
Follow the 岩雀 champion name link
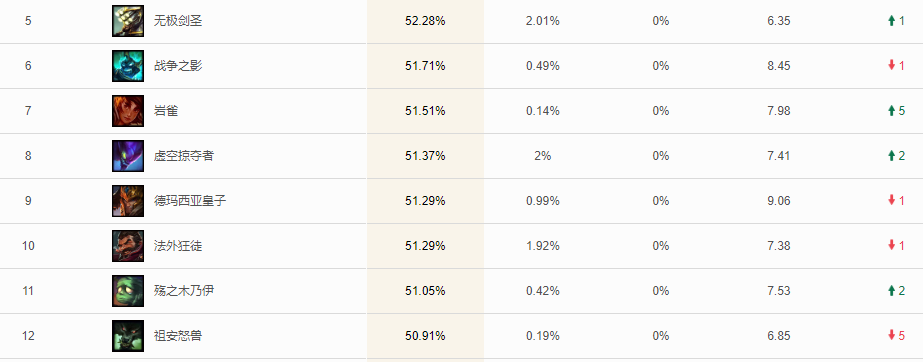coord(165,111)
